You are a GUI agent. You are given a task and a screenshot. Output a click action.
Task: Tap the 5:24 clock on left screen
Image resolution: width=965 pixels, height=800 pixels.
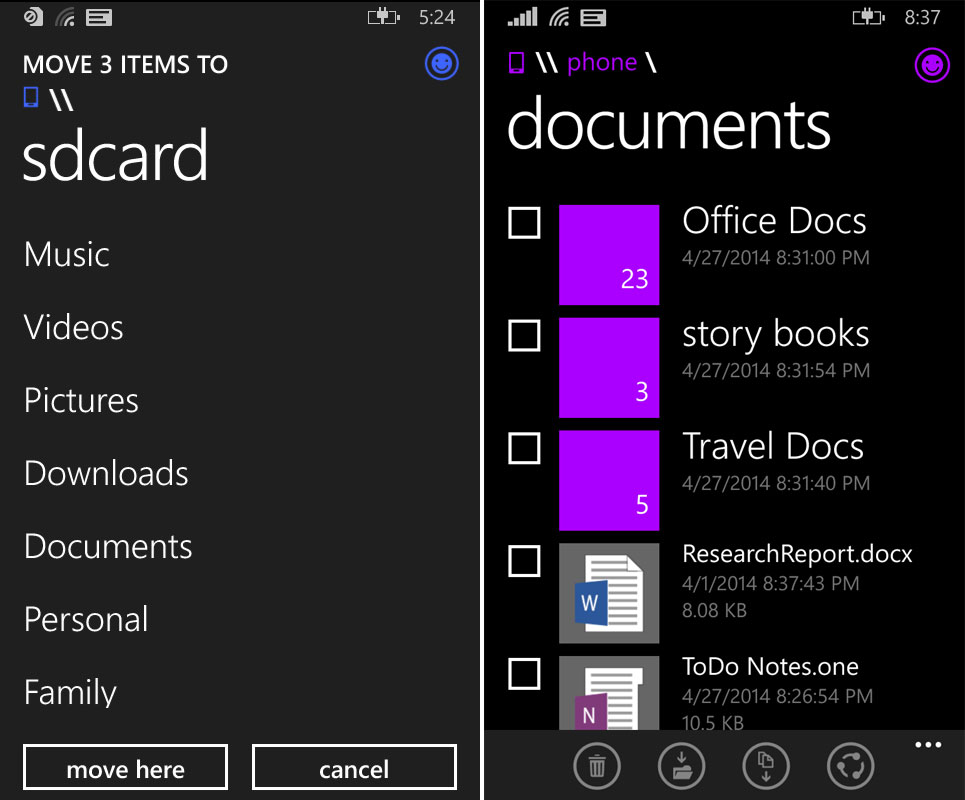(x=436, y=17)
